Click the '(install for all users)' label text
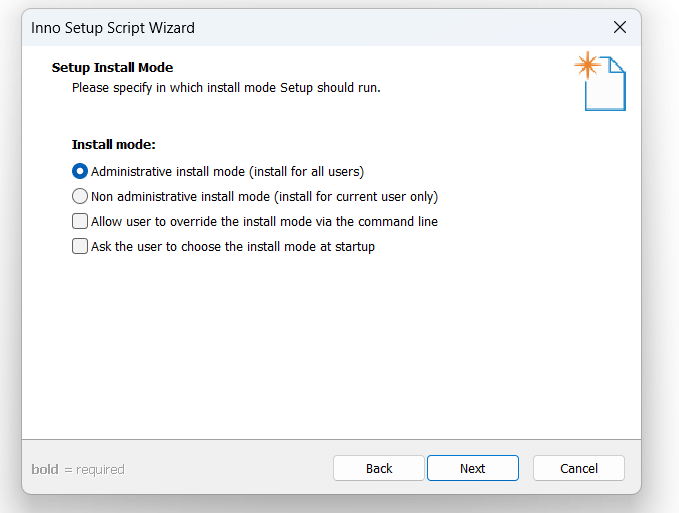679x513 pixels. click(x=306, y=172)
